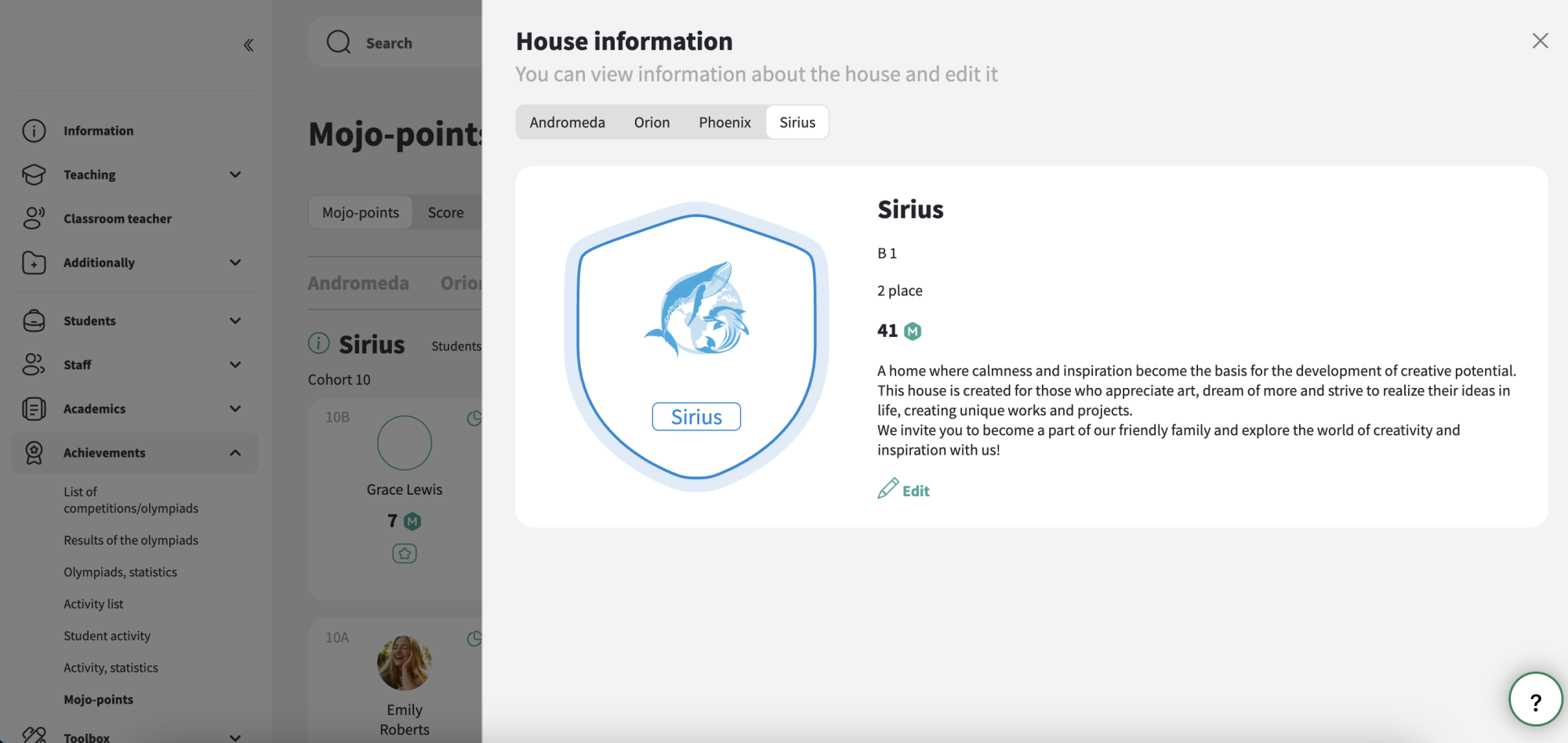Expand the Additionally menu chevron
The width and height of the screenshot is (1568, 743).
[x=235, y=263]
